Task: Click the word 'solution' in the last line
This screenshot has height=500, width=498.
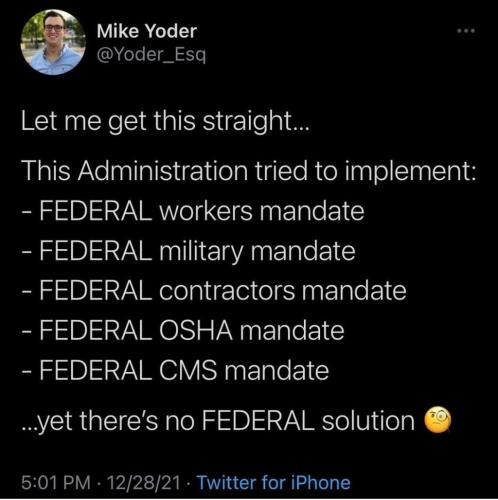Action: tap(368, 420)
